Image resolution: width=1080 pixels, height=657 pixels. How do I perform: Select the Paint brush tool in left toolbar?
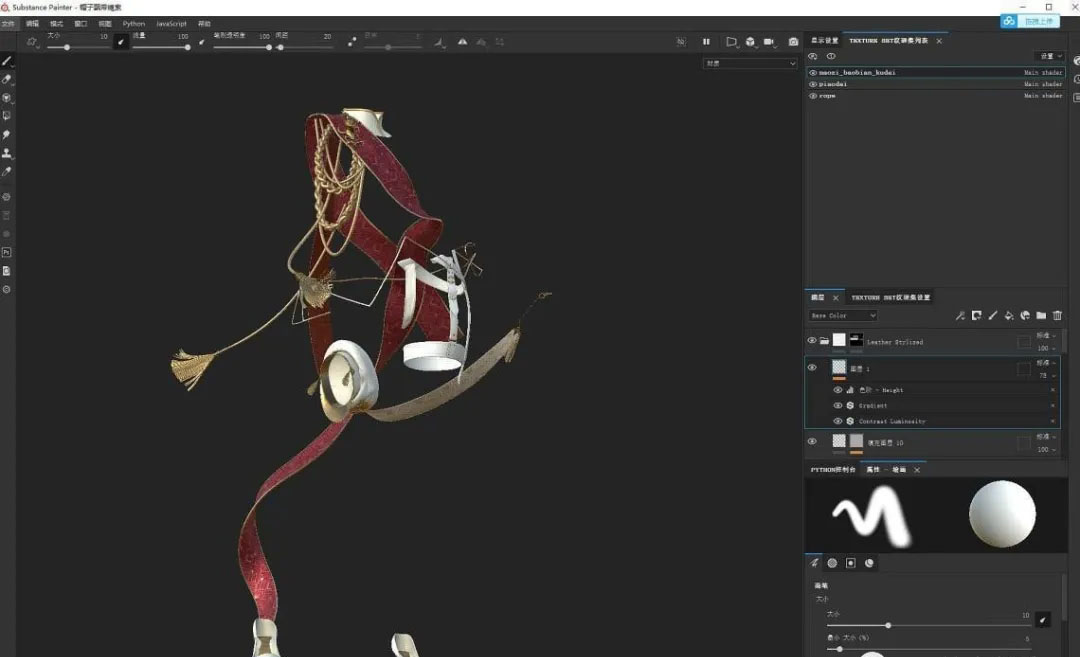tap(7, 61)
